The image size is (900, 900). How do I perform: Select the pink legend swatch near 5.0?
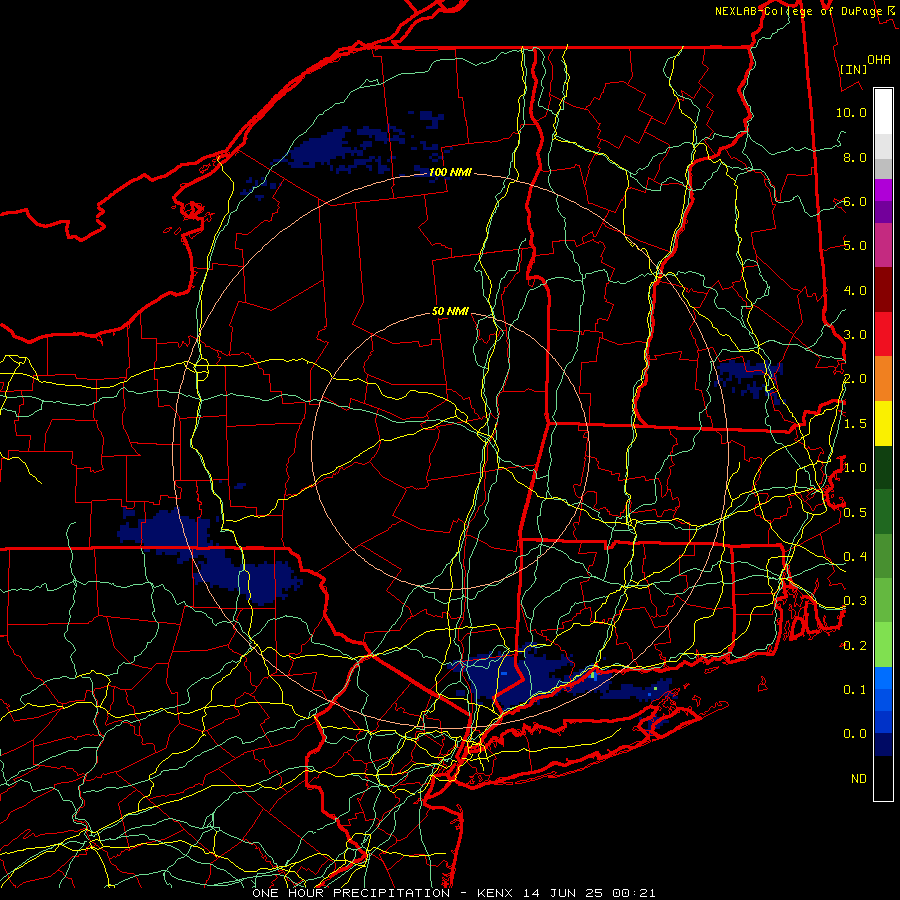(x=883, y=245)
